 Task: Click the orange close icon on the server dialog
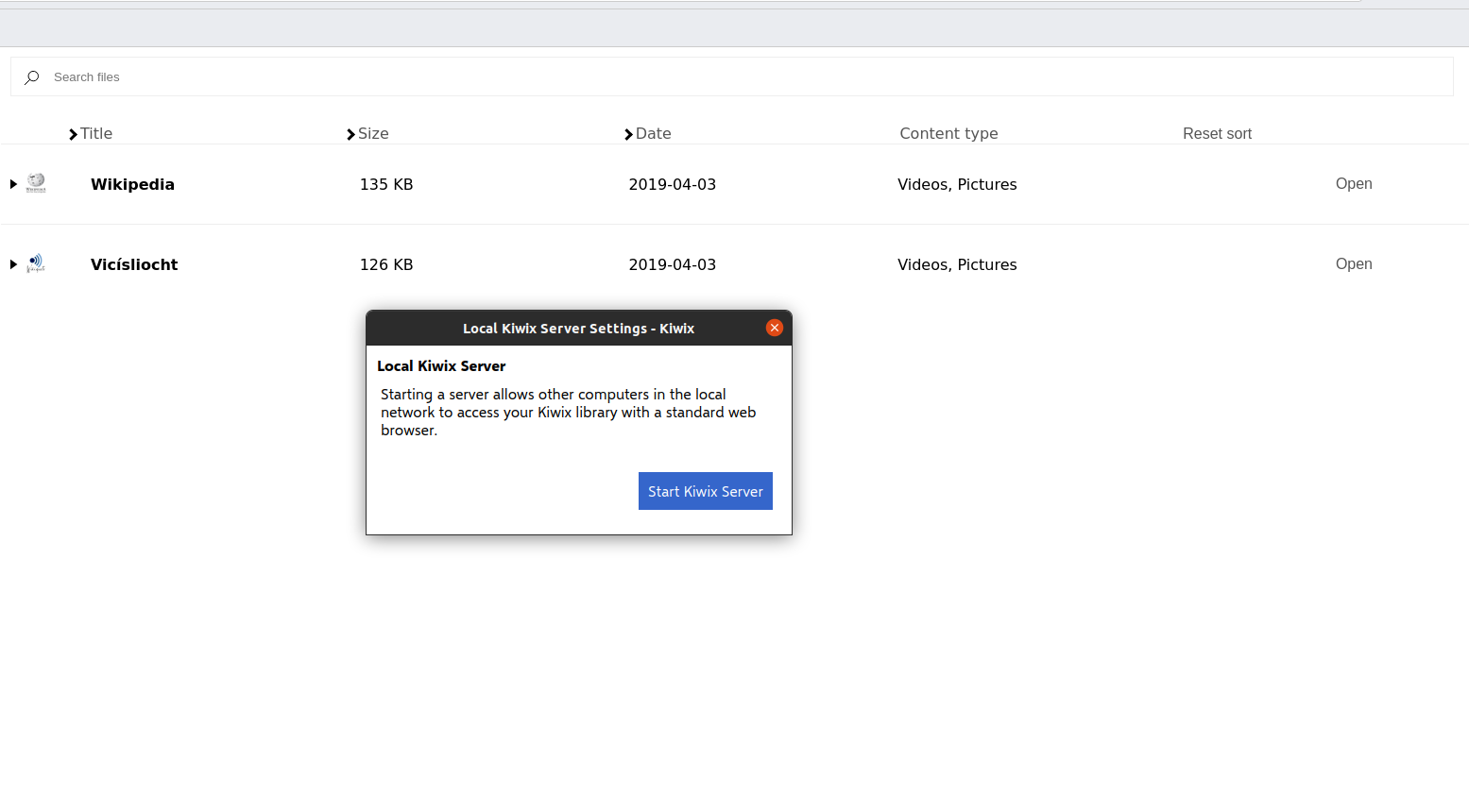click(x=774, y=328)
